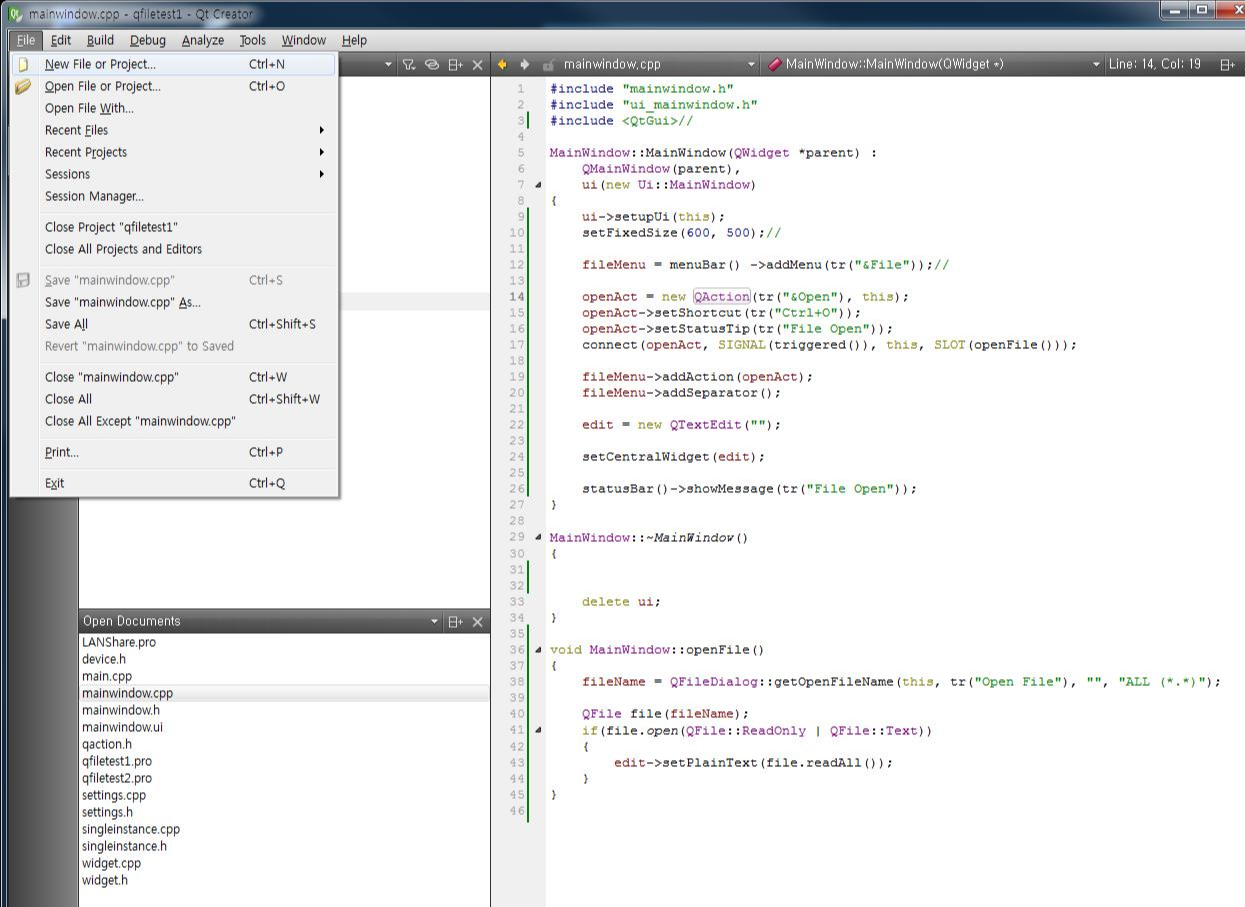The height and width of the screenshot is (907, 1245).
Task: Open the Window menu
Action: 303,40
